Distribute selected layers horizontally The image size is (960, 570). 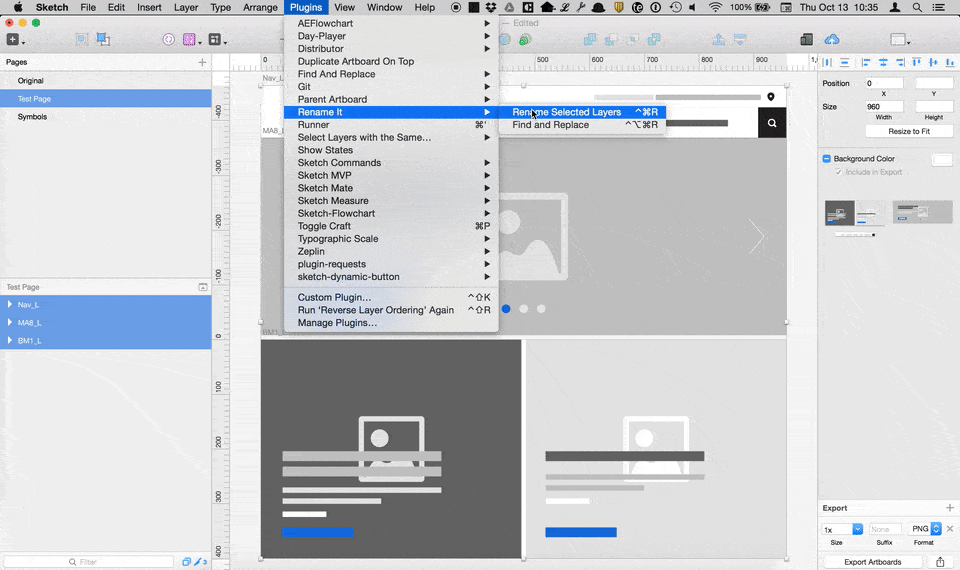point(827,62)
